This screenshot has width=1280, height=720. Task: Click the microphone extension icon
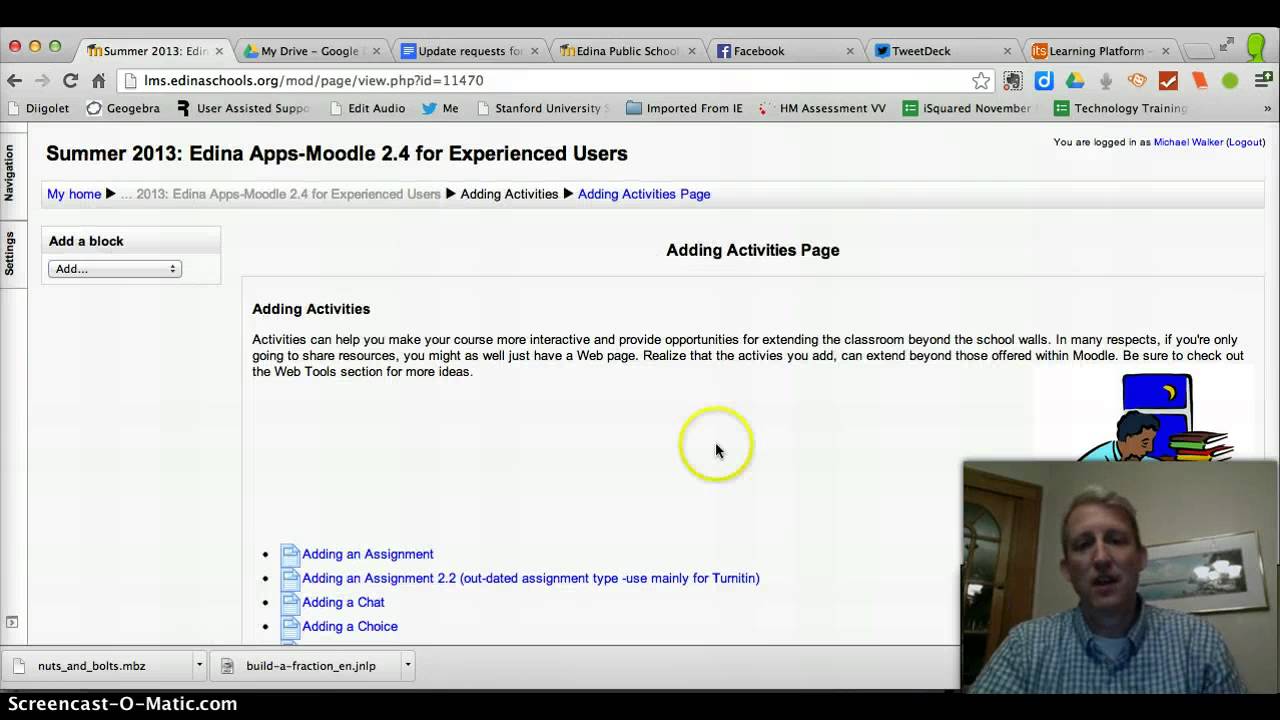(1106, 81)
